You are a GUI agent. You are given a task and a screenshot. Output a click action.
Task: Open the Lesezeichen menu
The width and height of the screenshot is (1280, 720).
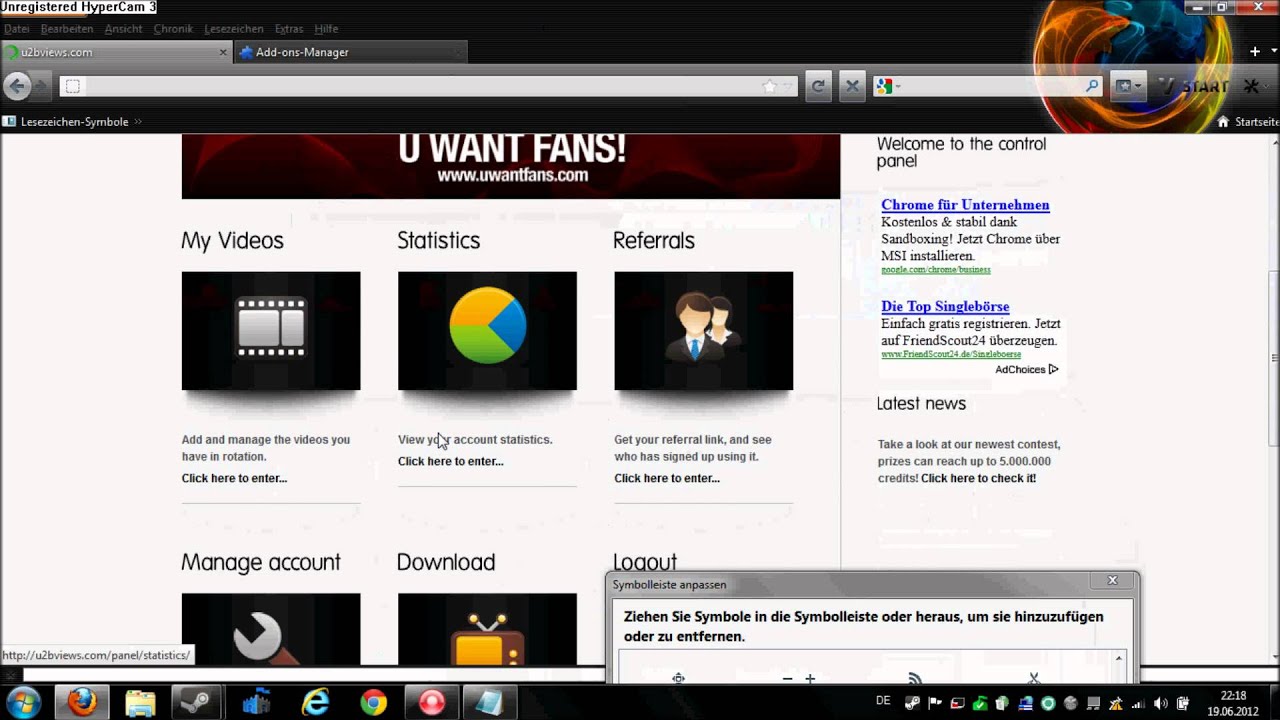[x=234, y=29]
